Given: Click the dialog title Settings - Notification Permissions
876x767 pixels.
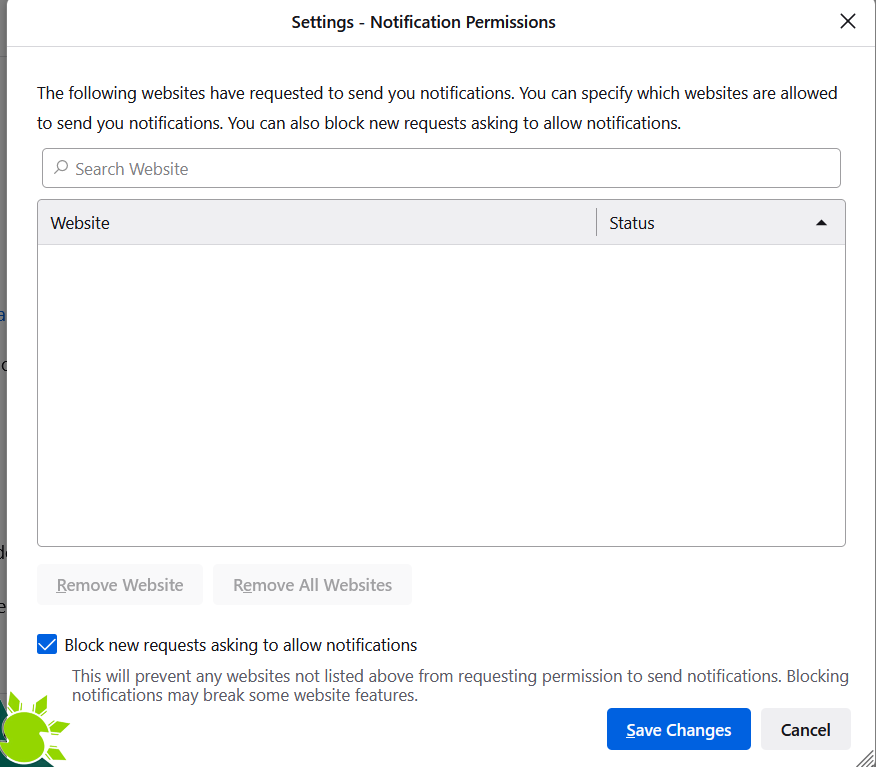Looking at the screenshot, I should pos(423,21).
